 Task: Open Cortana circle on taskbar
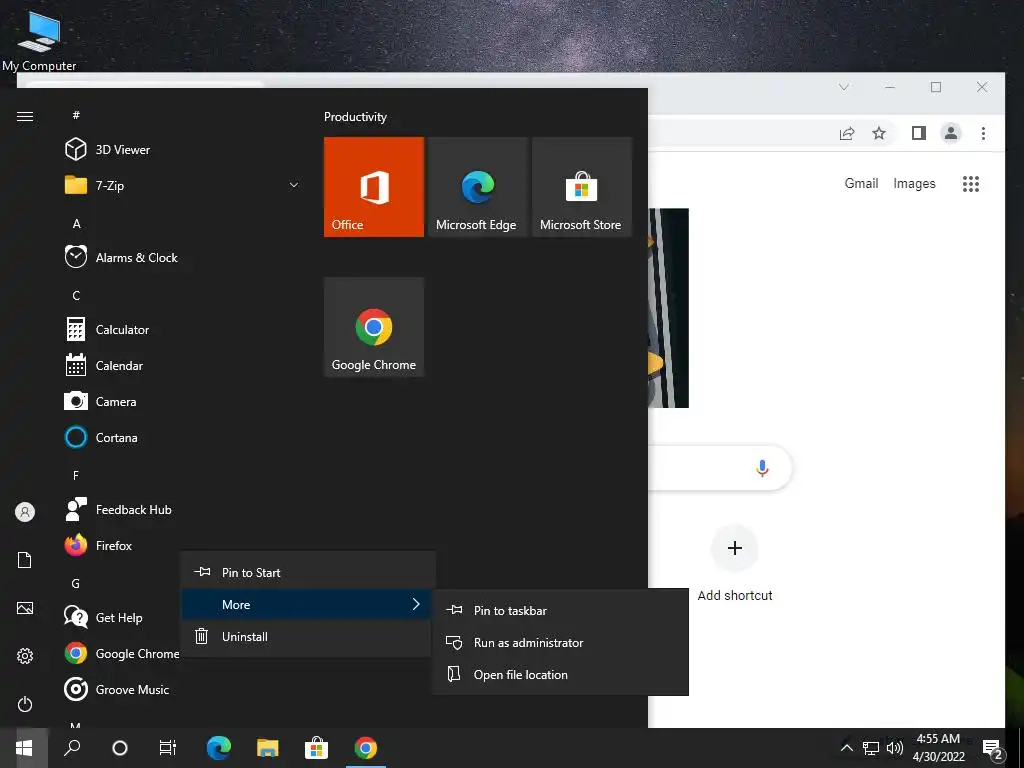(x=120, y=748)
